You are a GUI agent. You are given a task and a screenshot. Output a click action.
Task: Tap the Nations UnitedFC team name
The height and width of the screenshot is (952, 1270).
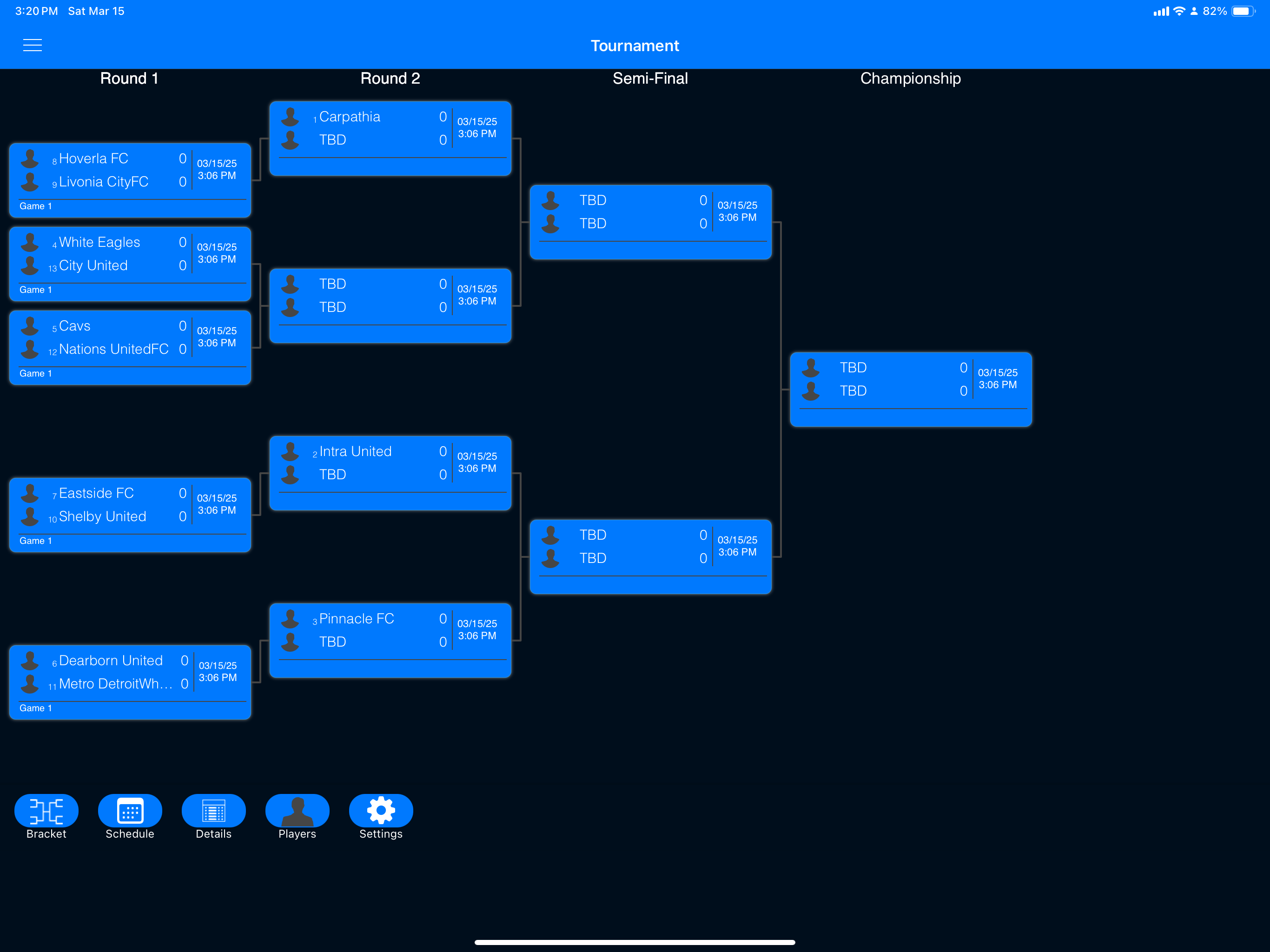point(114,349)
